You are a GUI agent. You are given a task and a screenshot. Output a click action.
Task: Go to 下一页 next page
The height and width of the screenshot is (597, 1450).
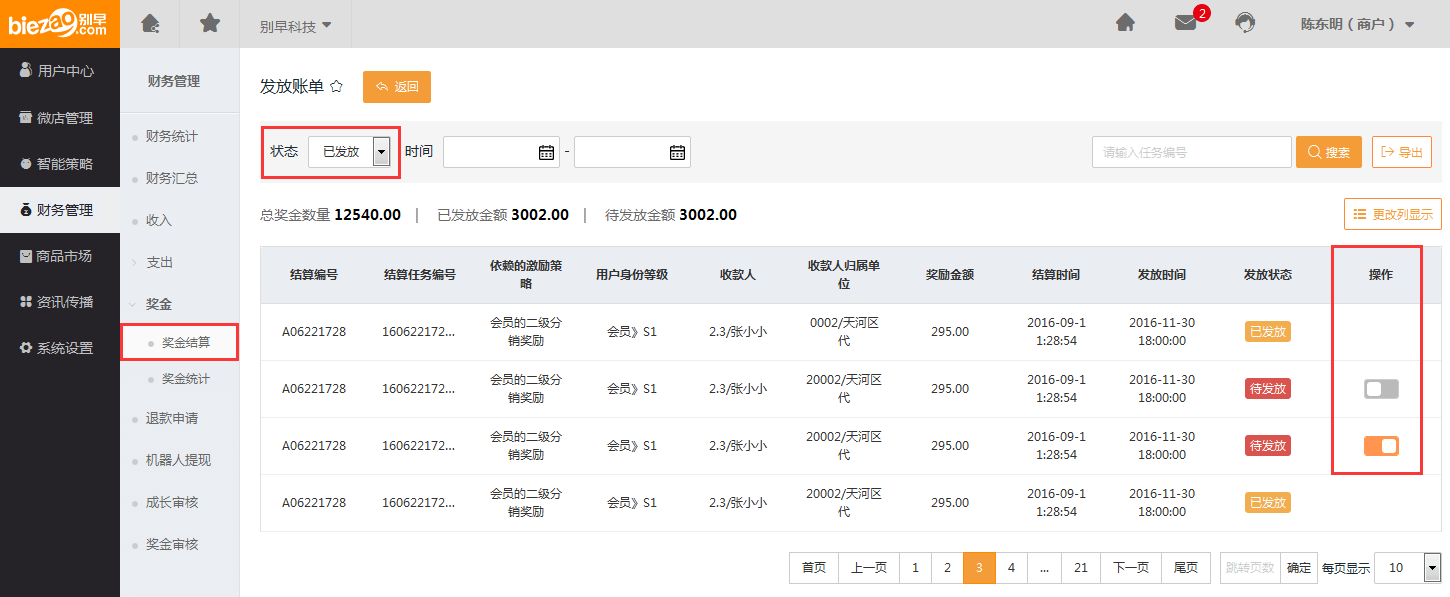coord(1131,567)
